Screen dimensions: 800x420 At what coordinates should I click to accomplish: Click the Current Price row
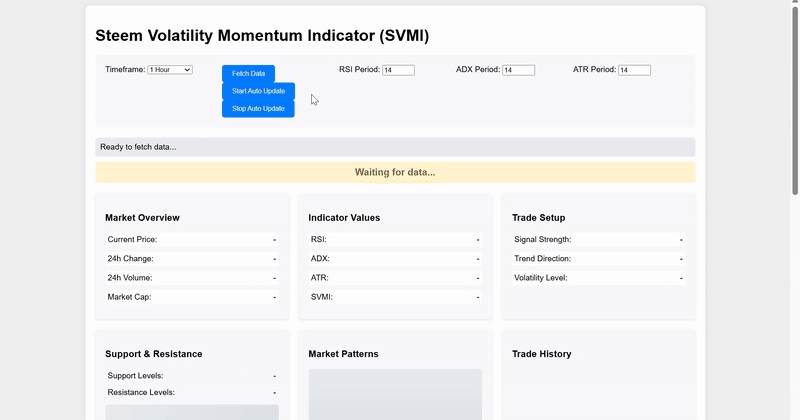[x=192, y=239]
